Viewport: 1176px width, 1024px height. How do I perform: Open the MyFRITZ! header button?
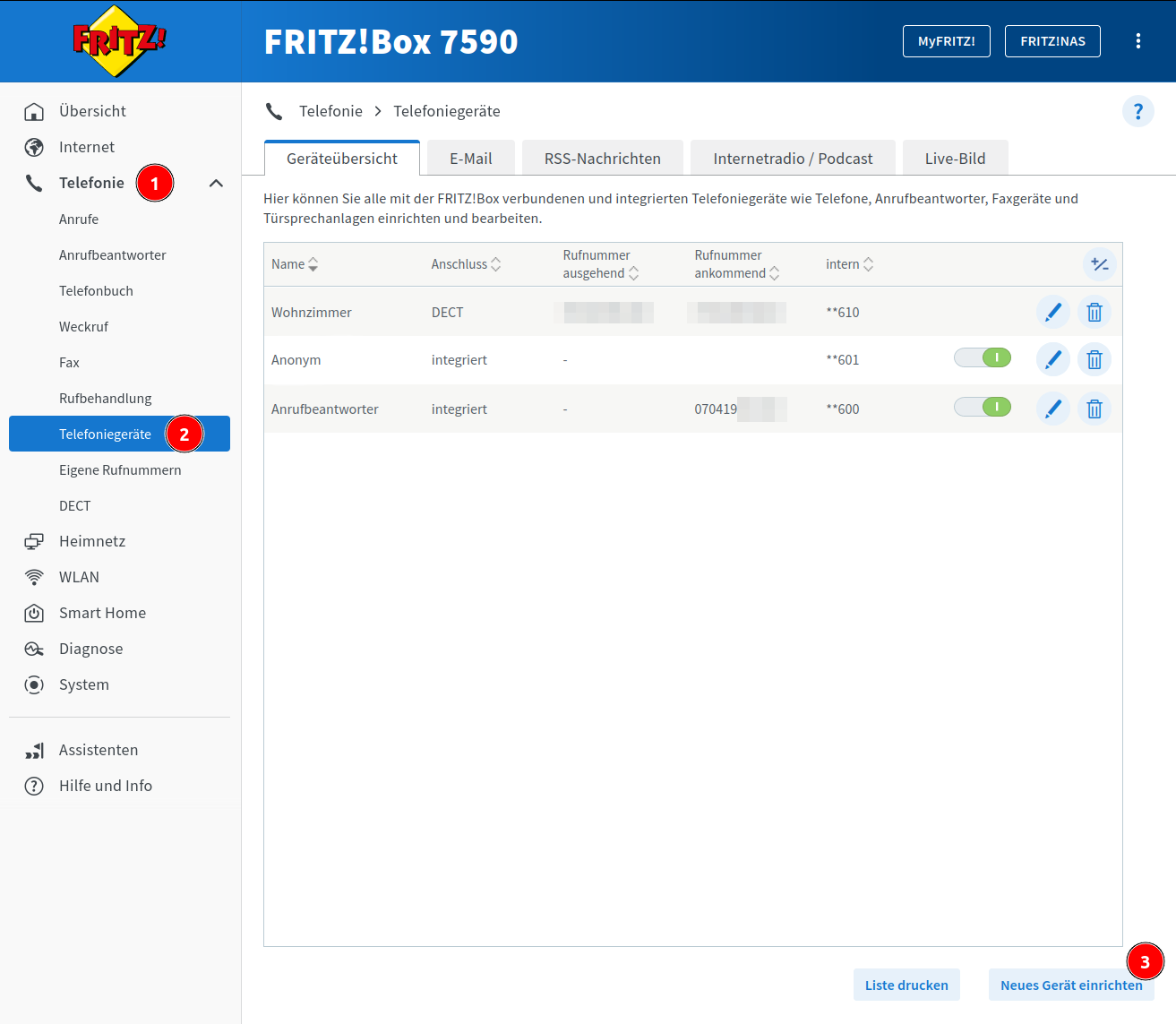click(946, 41)
